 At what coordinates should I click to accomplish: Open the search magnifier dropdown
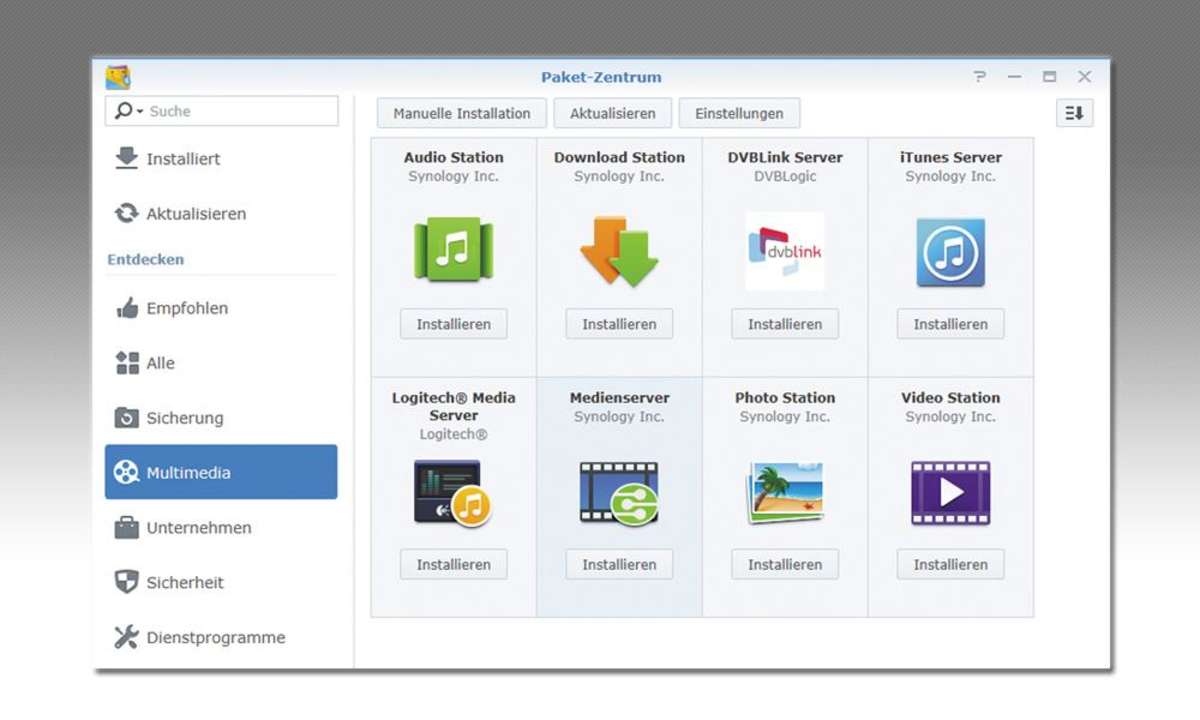coord(128,111)
